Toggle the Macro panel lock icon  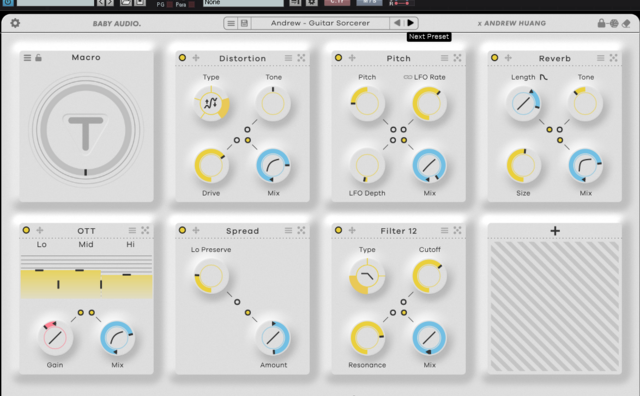[x=38, y=58]
